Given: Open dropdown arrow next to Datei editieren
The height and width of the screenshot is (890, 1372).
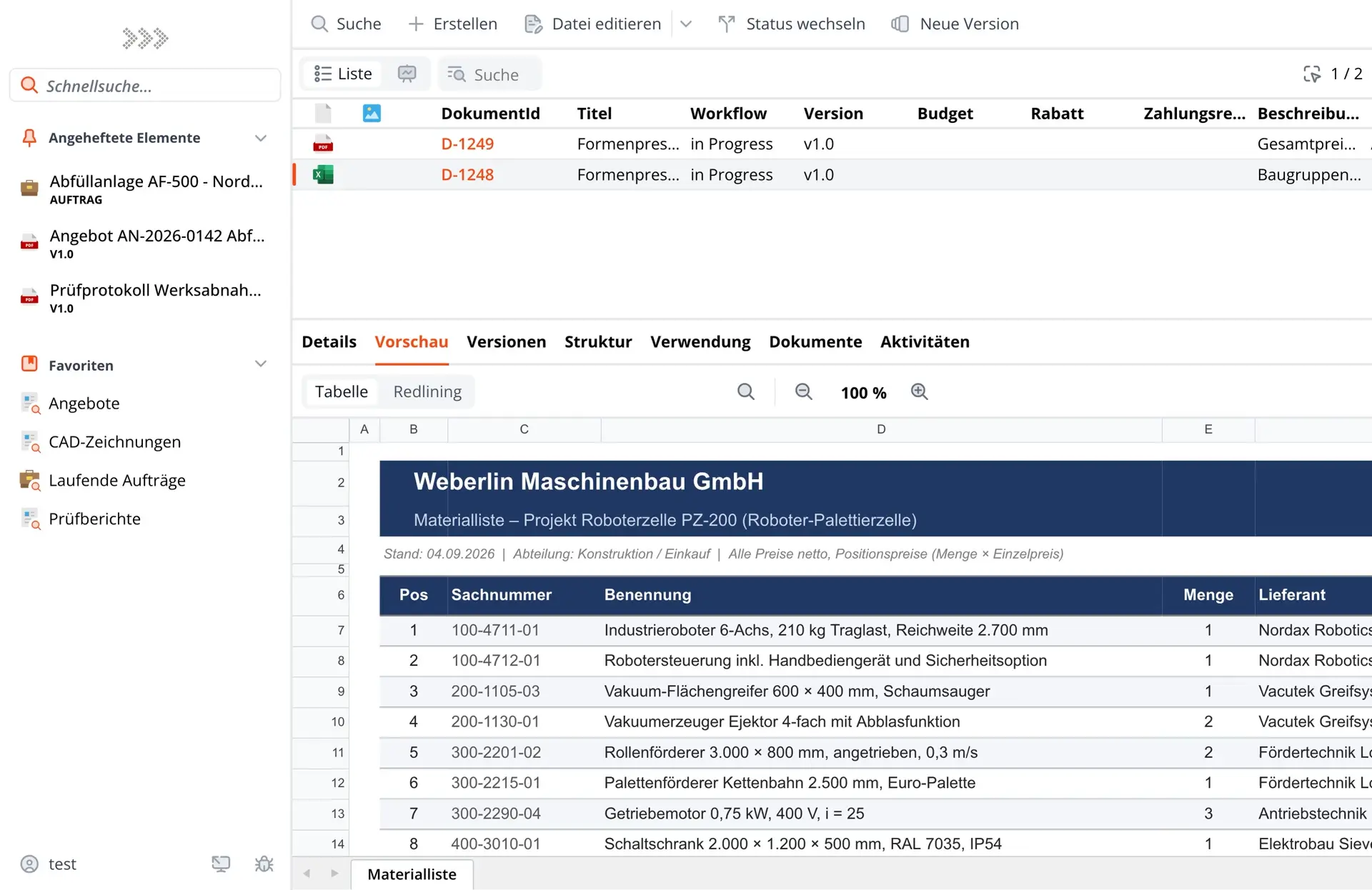Looking at the screenshot, I should [686, 24].
